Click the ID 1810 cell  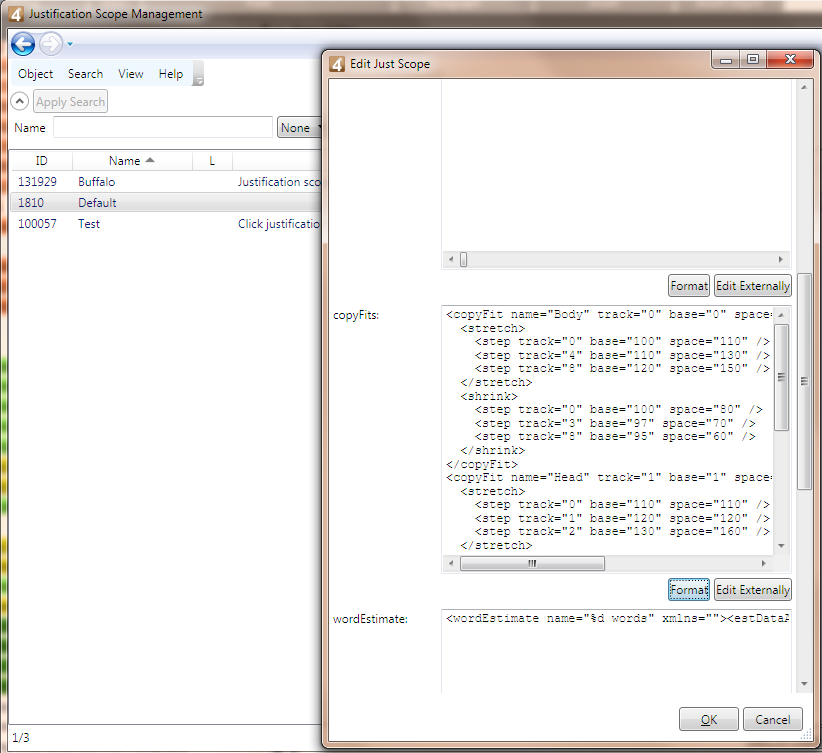(31, 203)
